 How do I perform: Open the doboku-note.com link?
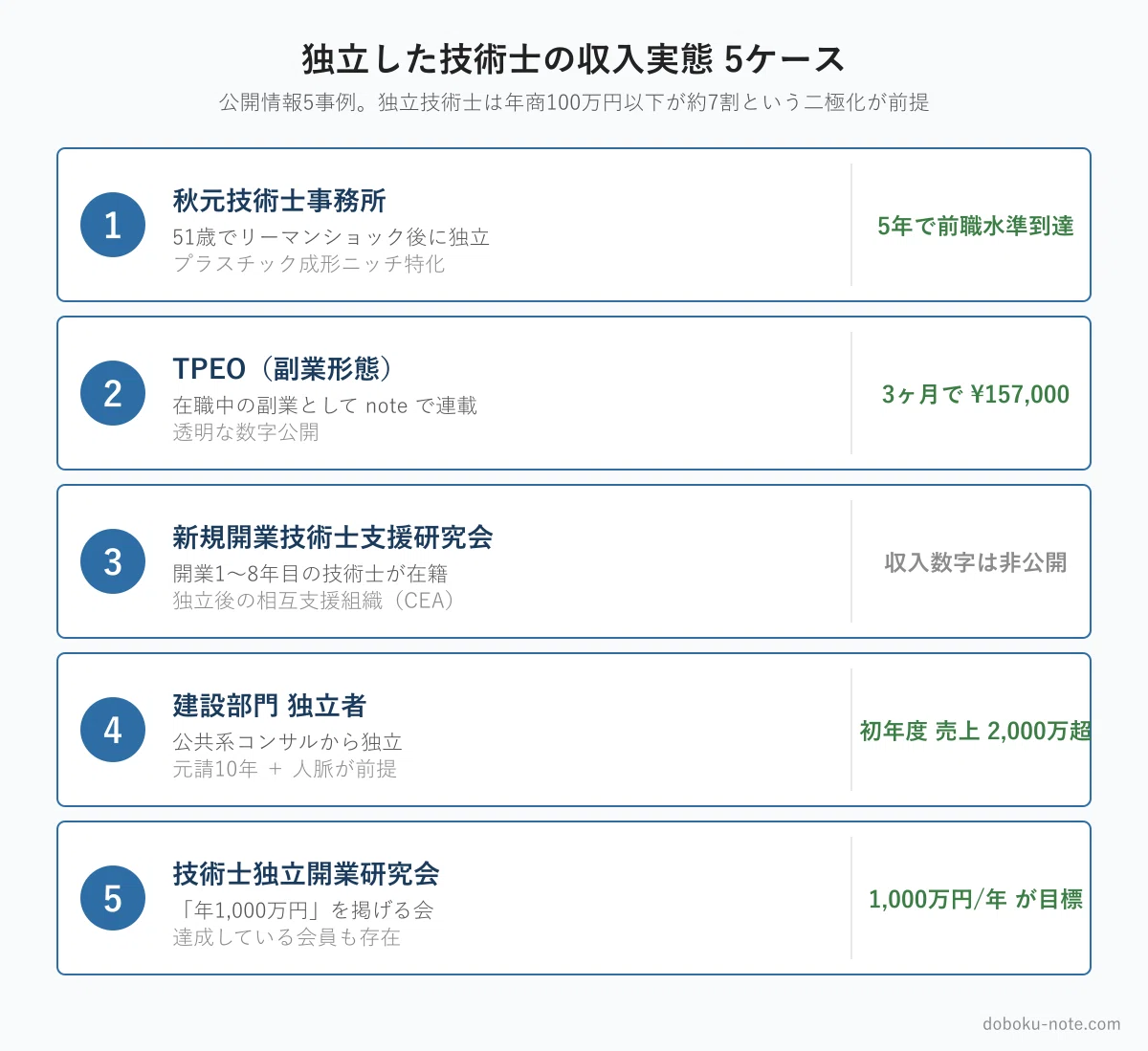(x=1051, y=1023)
